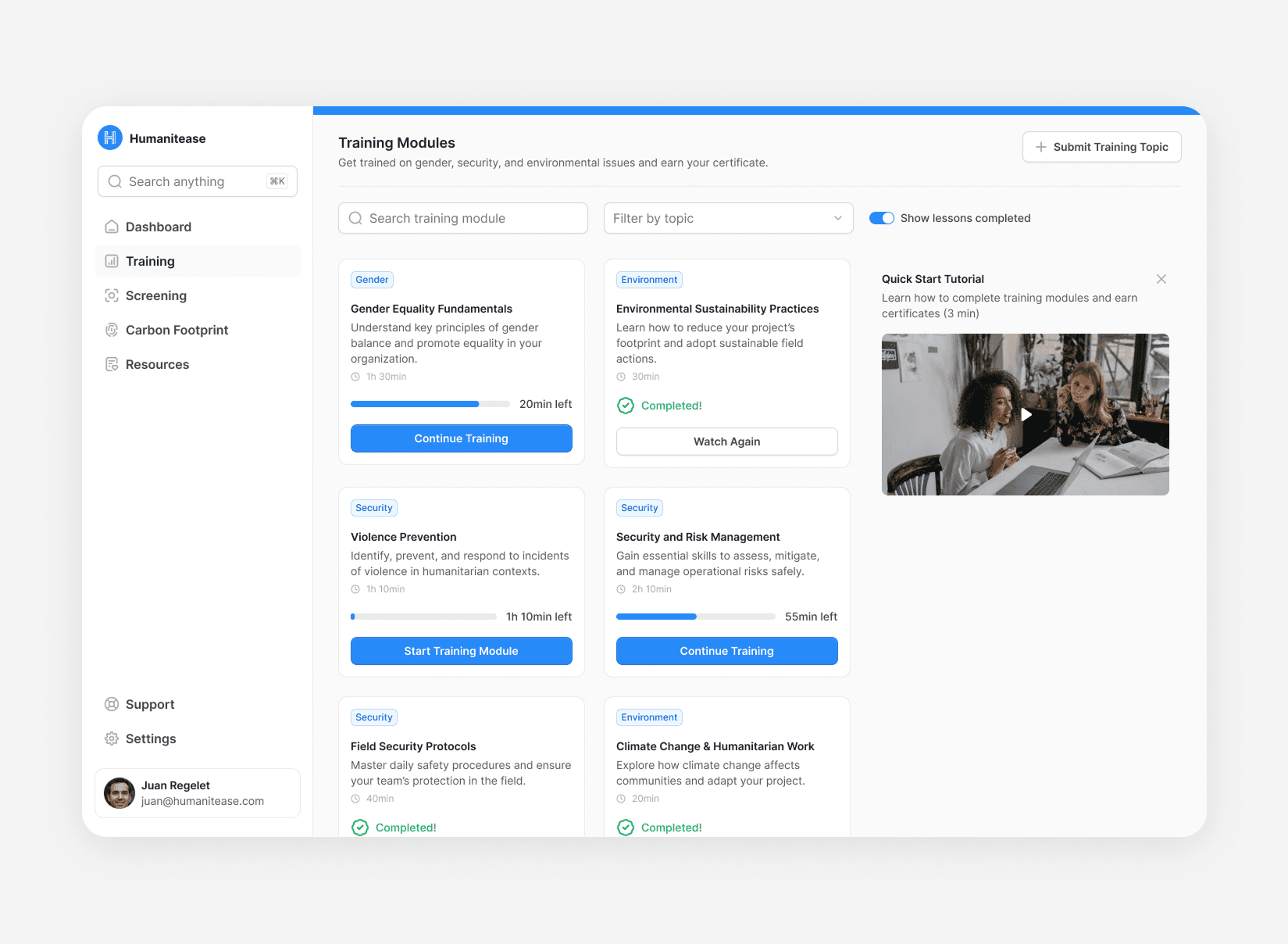Image resolution: width=1288 pixels, height=944 pixels.
Task: Click the Support lifebuoy icon
Action: coord(112,704)
